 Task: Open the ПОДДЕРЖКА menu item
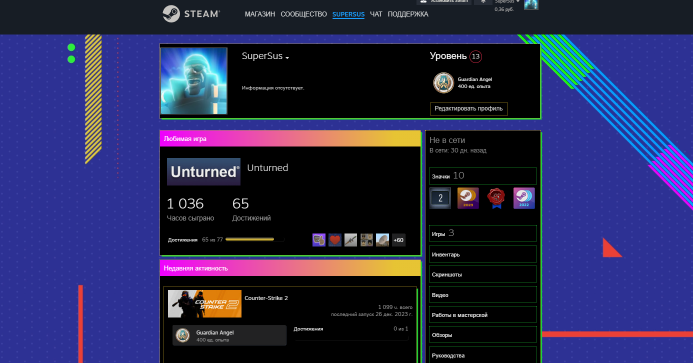[x=408, y=14]
